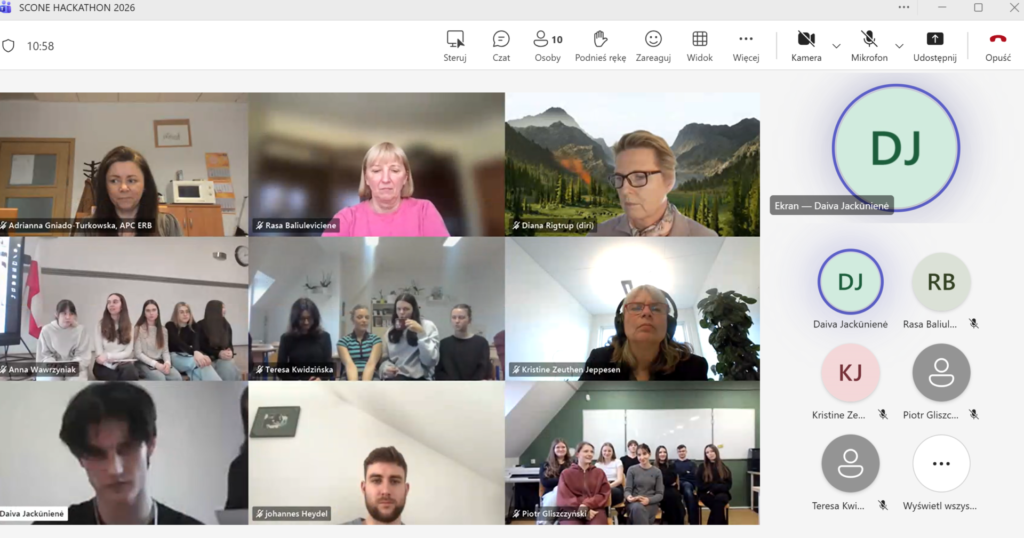Select Diana Rigtrup's video tile
This screenshot has height=538, width=1024.
[632, 164]
